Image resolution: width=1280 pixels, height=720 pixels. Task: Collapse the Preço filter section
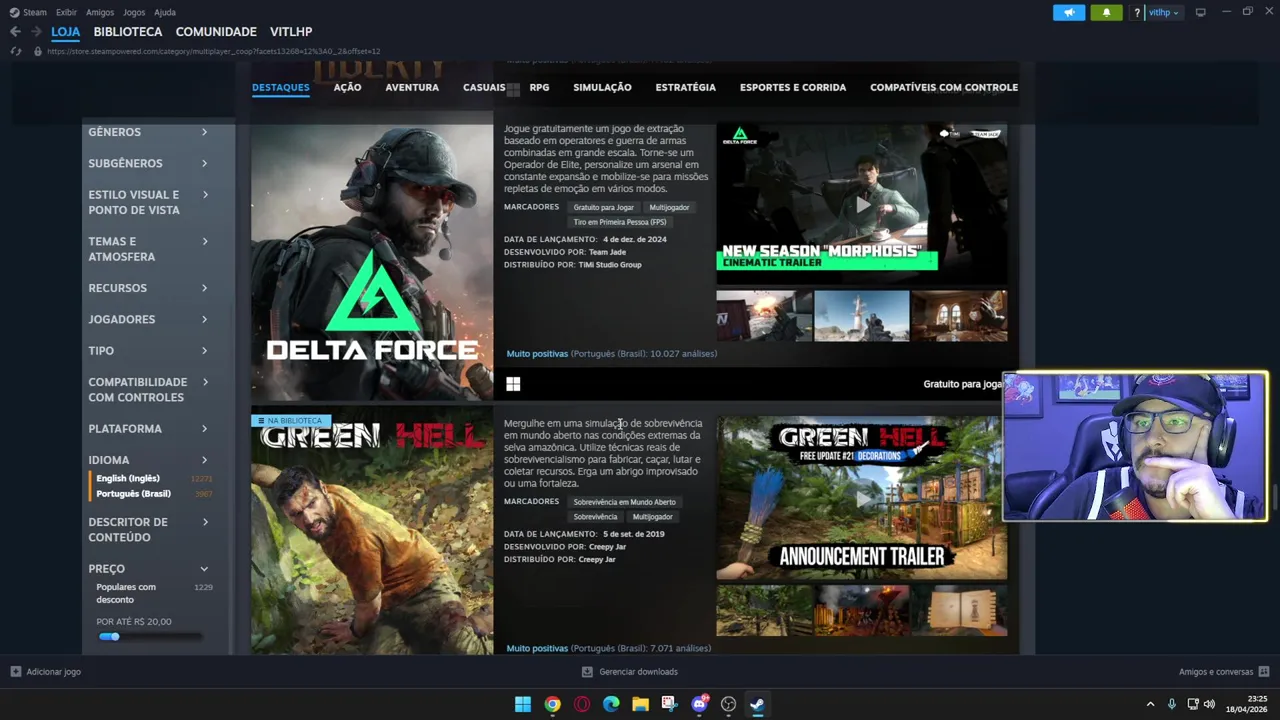pos(148,568)
